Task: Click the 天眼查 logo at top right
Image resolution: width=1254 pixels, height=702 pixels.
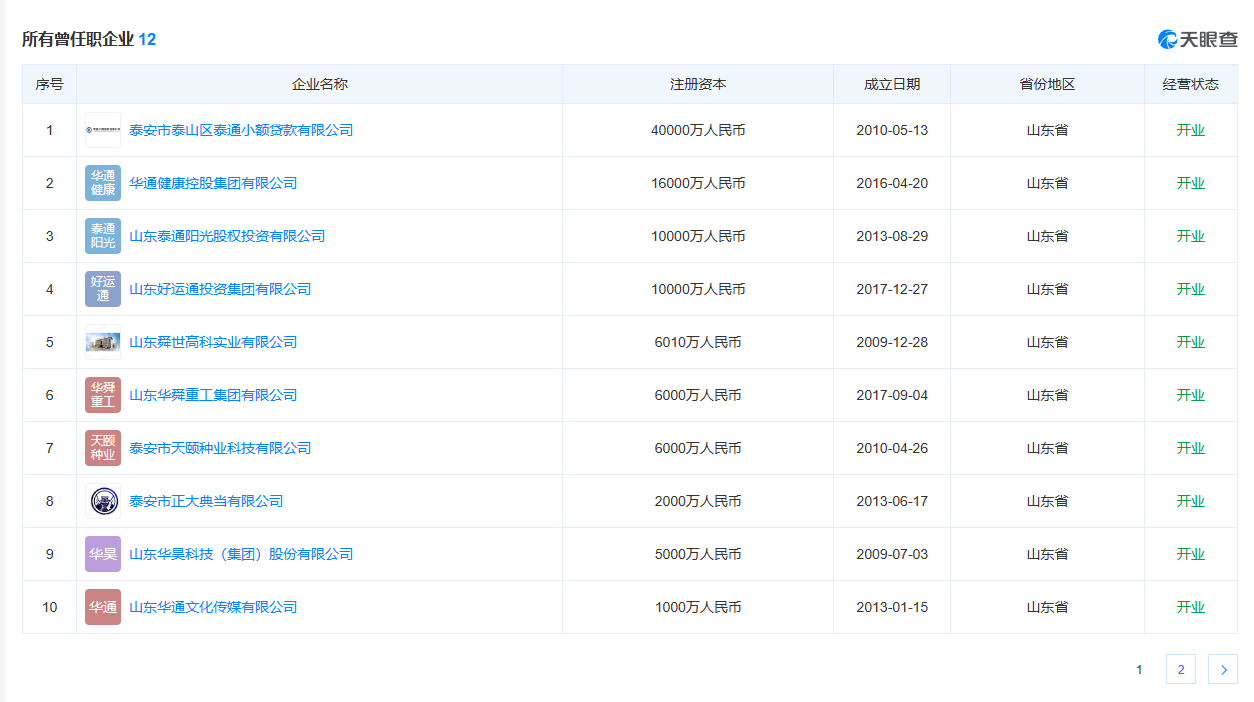Action: pos(1197,39)
